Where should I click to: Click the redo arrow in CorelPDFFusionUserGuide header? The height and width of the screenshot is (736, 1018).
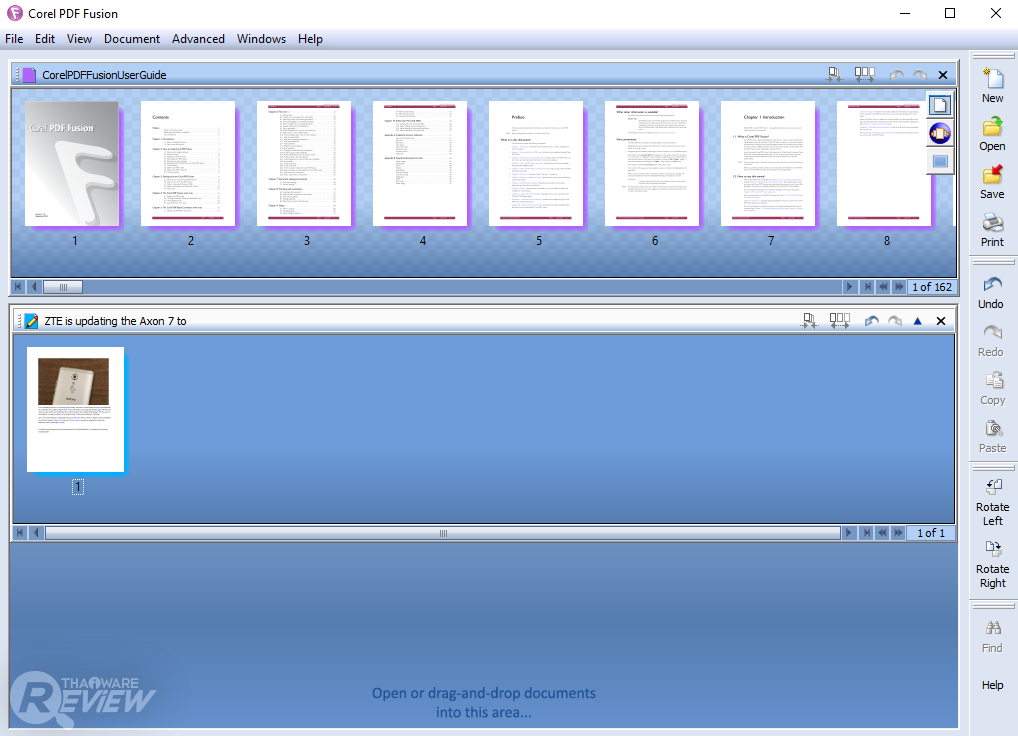pos(920,75)
